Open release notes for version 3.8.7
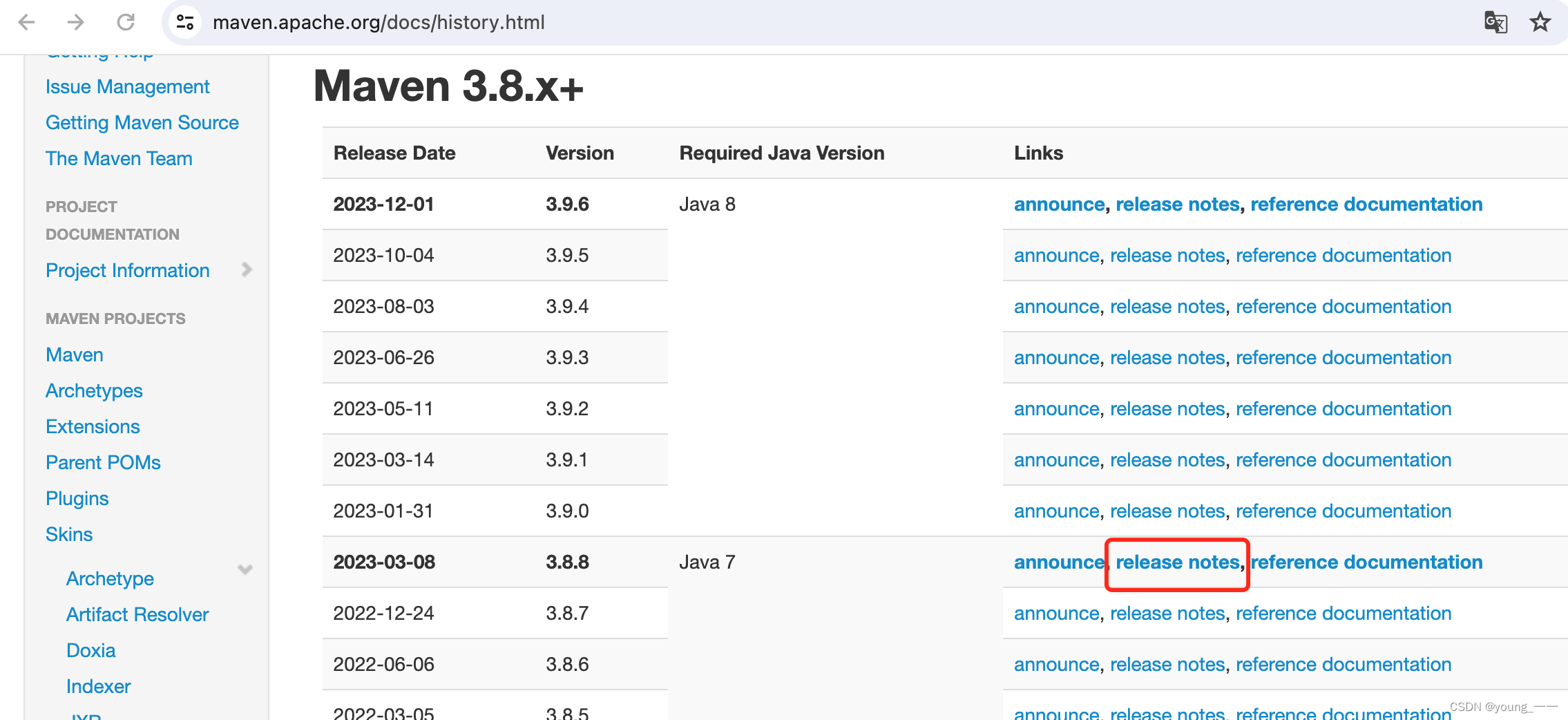 1167,614
